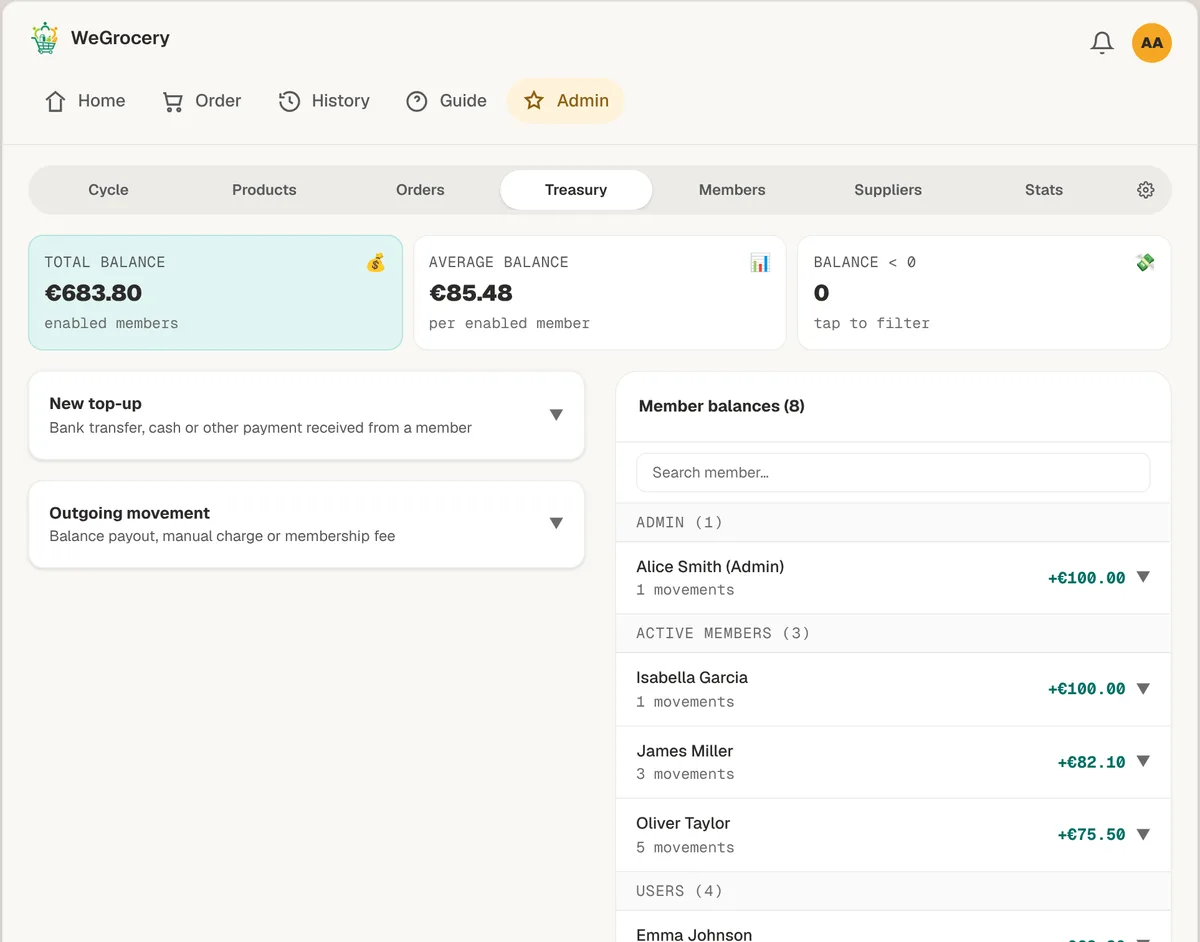Click the Isabella Garcia name
Image resolution: width=1200 pixels, height=942 pixels.
pos(692,678)
